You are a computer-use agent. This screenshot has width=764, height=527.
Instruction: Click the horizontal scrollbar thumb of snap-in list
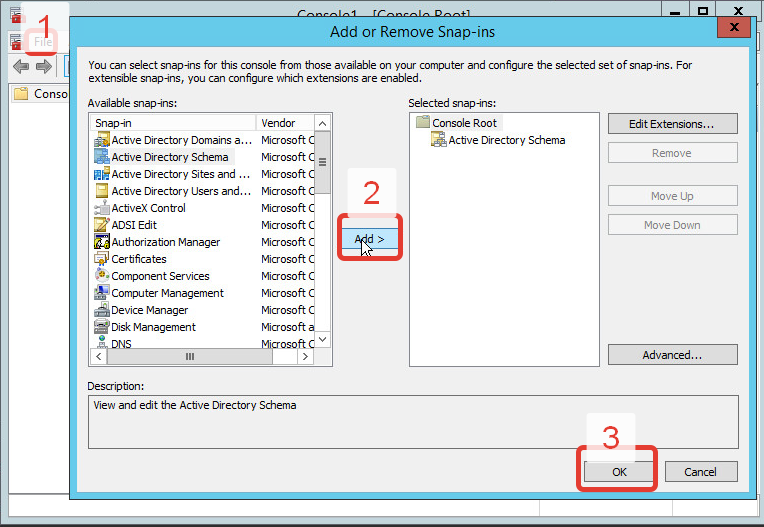click(x=190, y=357)
